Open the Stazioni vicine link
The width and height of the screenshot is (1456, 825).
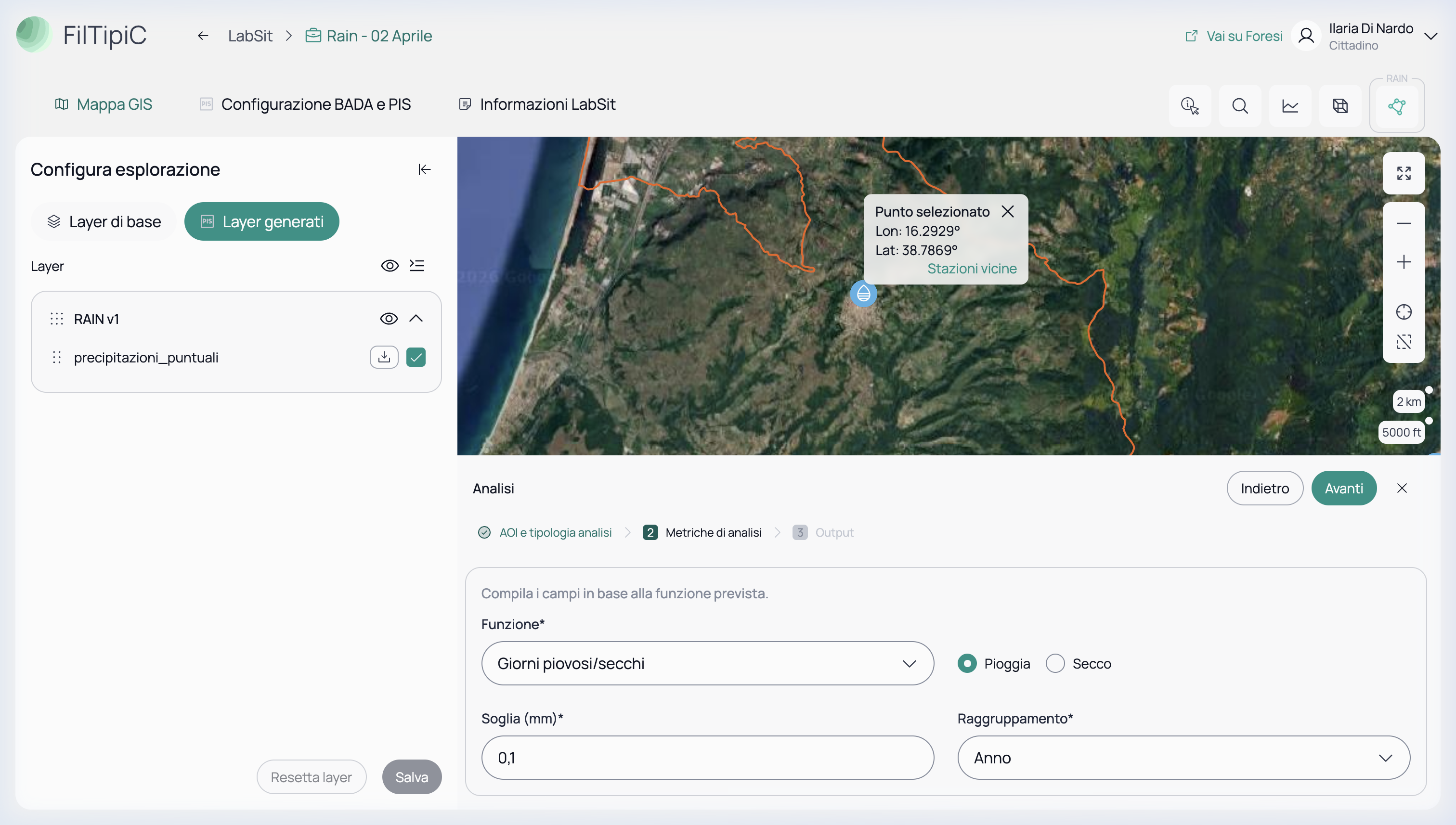coord(972,269)
